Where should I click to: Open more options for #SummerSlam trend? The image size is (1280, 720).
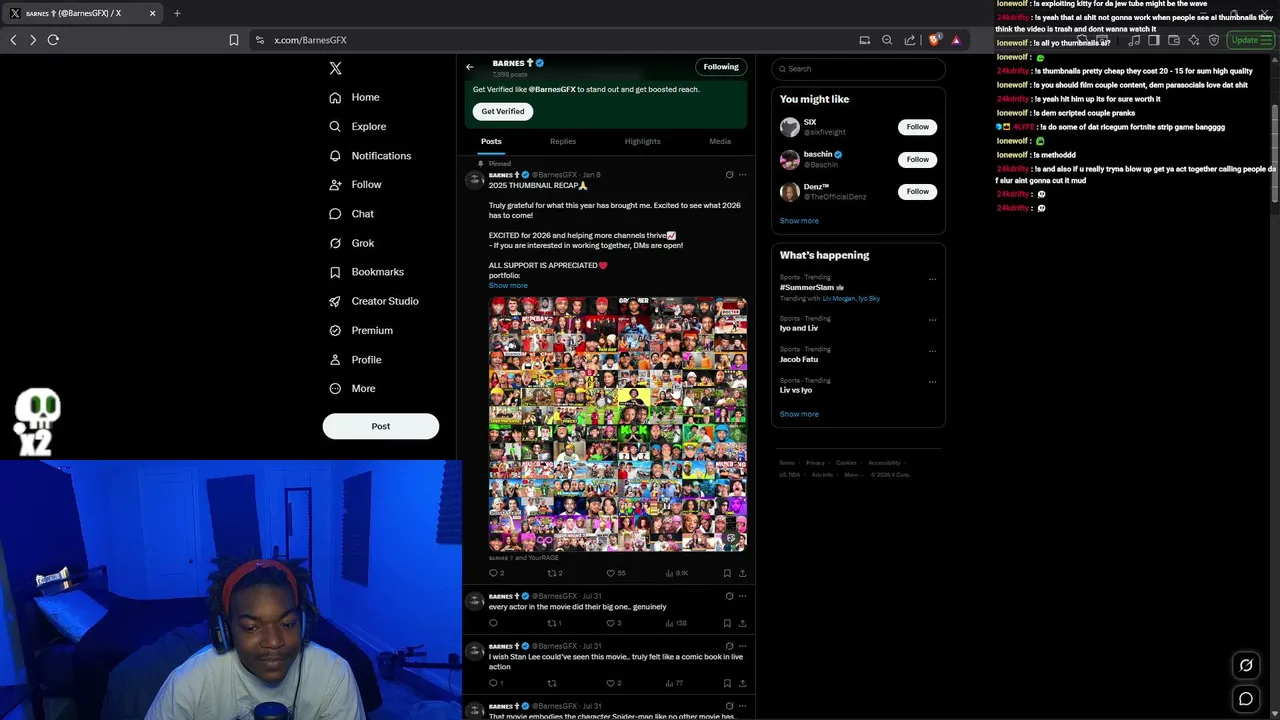point(932,280)
